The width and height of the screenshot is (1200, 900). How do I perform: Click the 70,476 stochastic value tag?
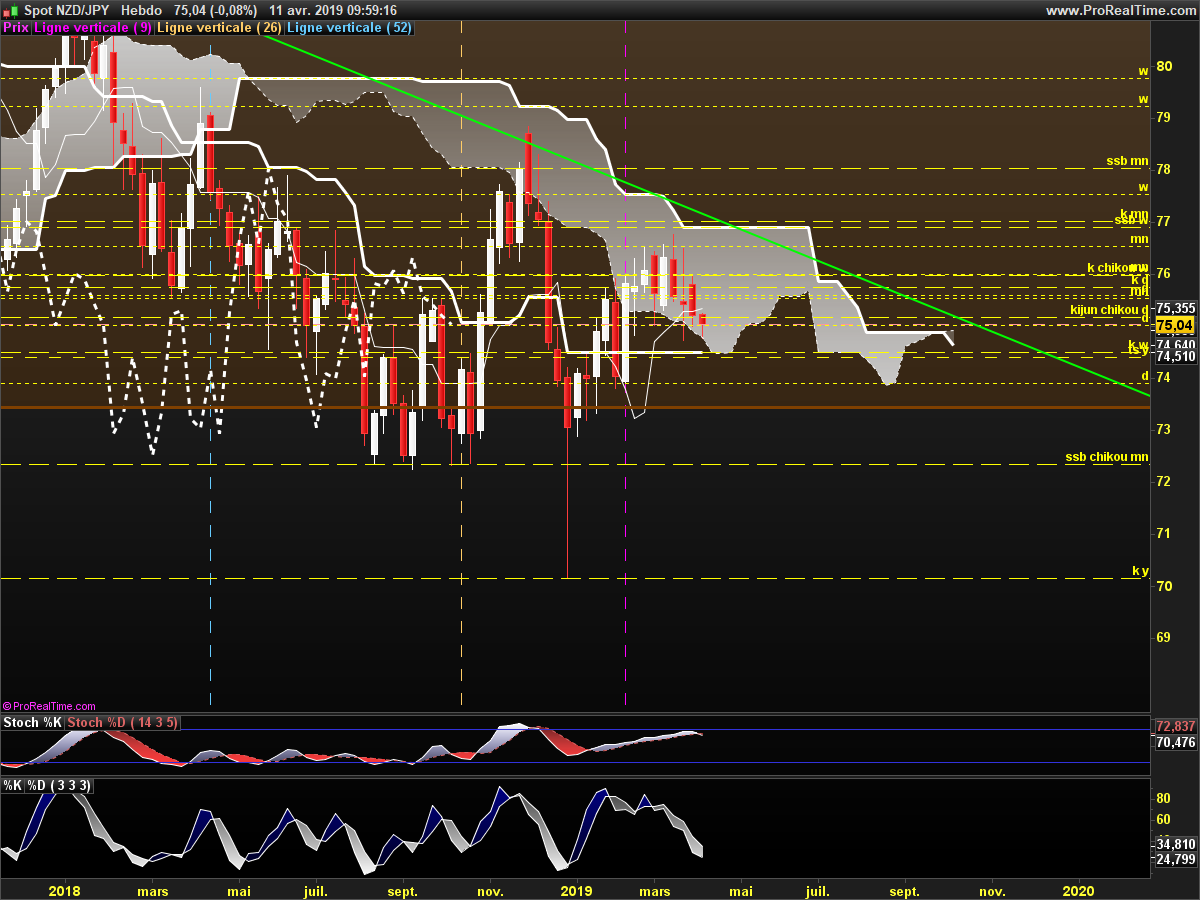pyautogui.click(x=1175, y=742)
